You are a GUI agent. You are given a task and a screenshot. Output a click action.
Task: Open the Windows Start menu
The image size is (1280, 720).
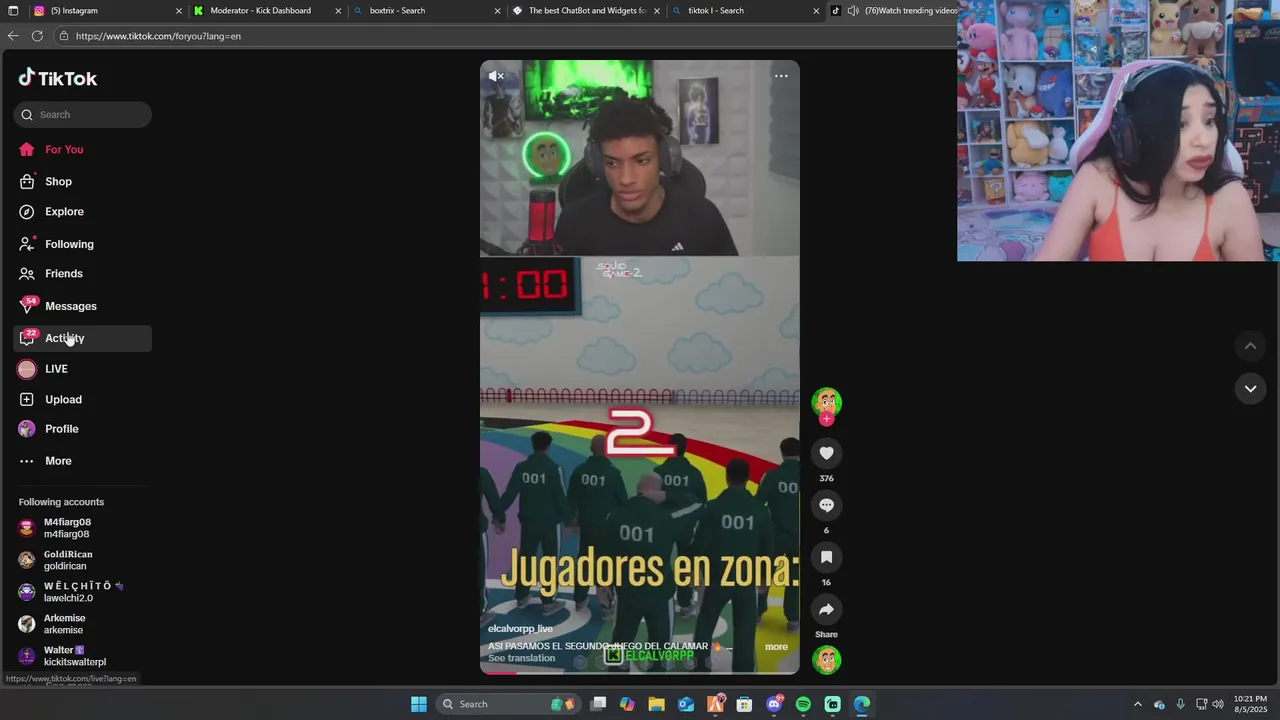pyautogui.click(x=419, y=704)
